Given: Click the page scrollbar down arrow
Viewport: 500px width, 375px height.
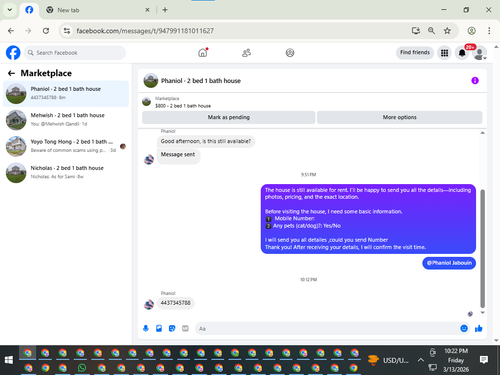Looking at the screenshot, I should tap(496, 340).
